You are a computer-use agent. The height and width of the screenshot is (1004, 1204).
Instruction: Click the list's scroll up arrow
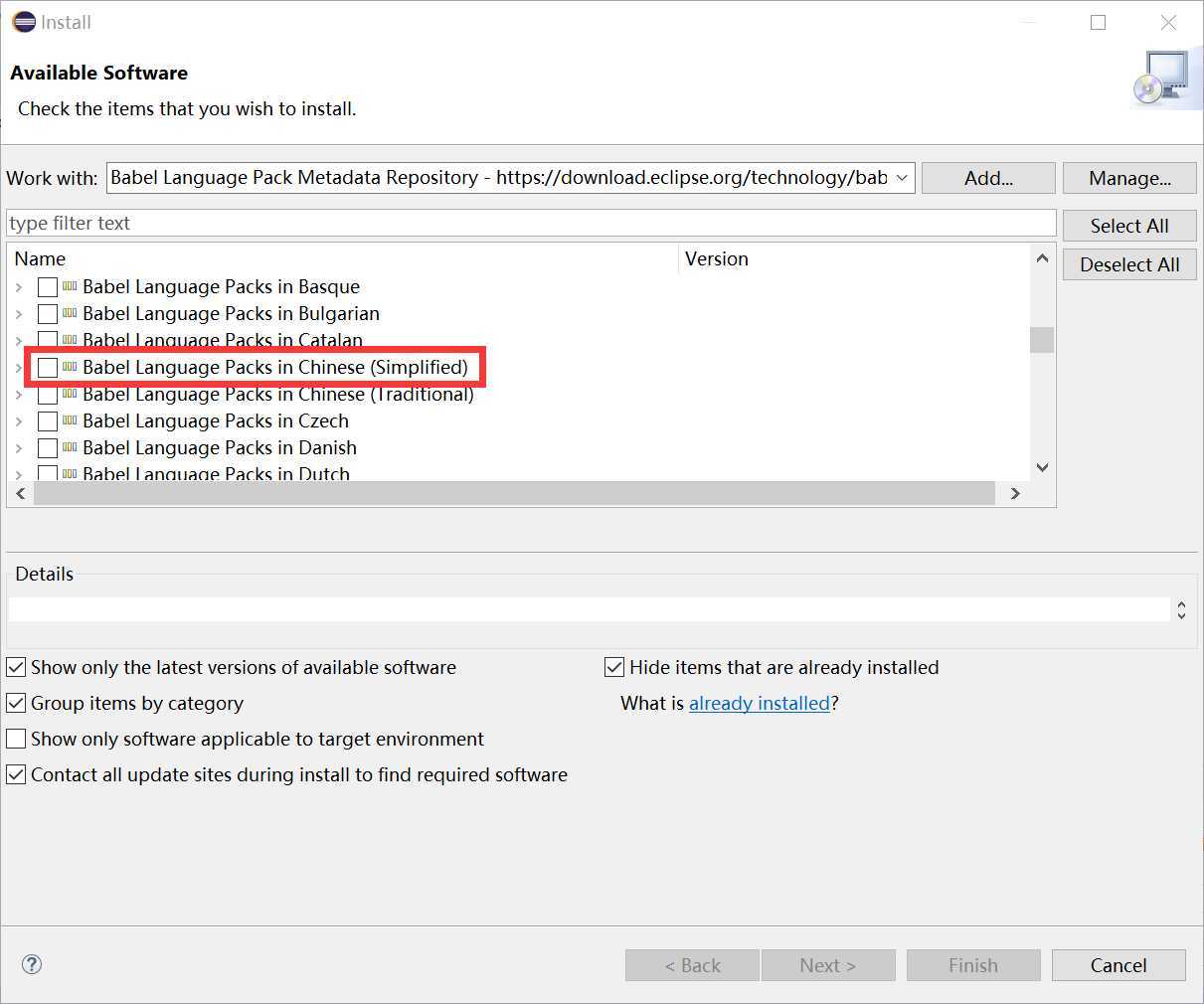click(1042, 258)
